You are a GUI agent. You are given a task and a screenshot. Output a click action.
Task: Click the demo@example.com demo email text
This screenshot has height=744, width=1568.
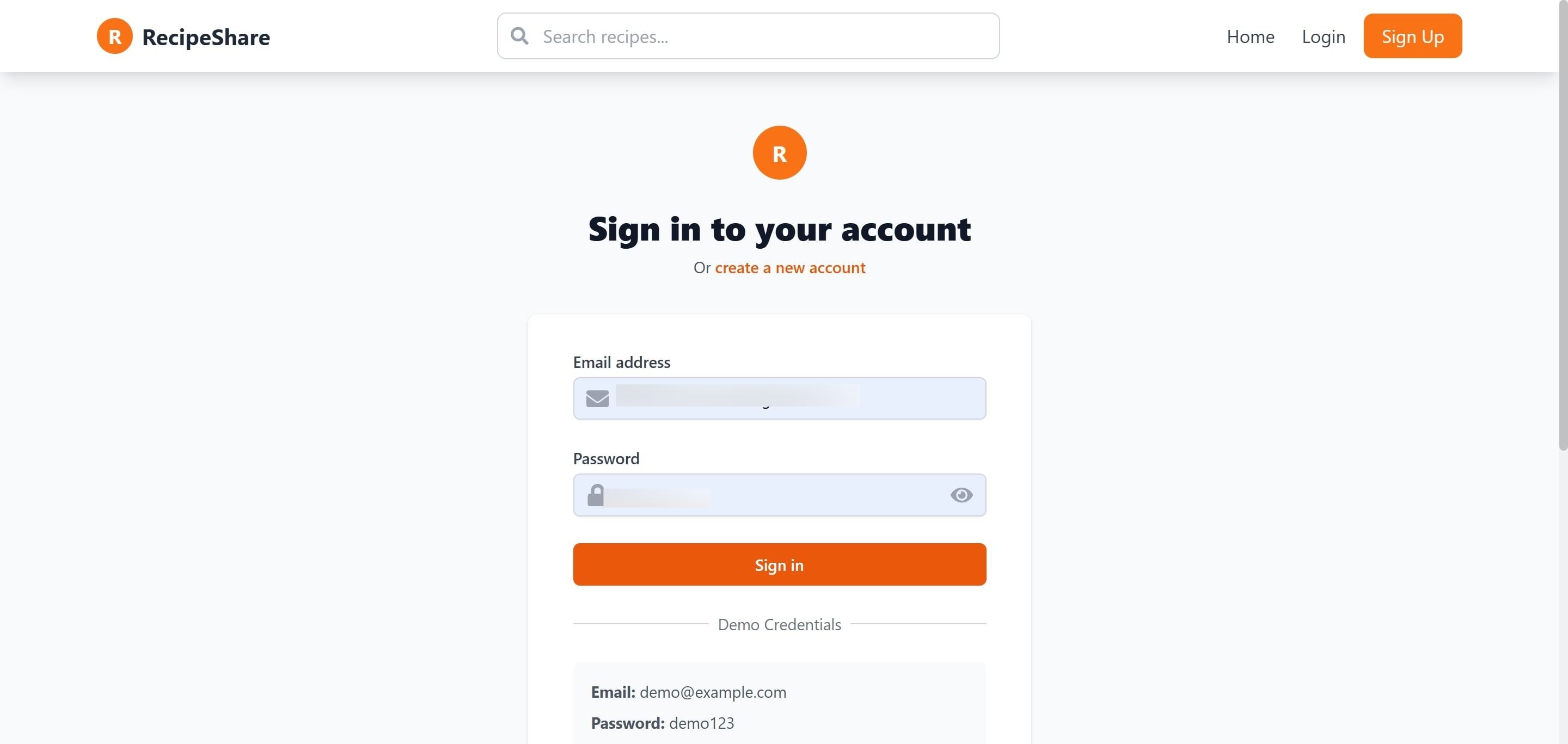[713, 692]
